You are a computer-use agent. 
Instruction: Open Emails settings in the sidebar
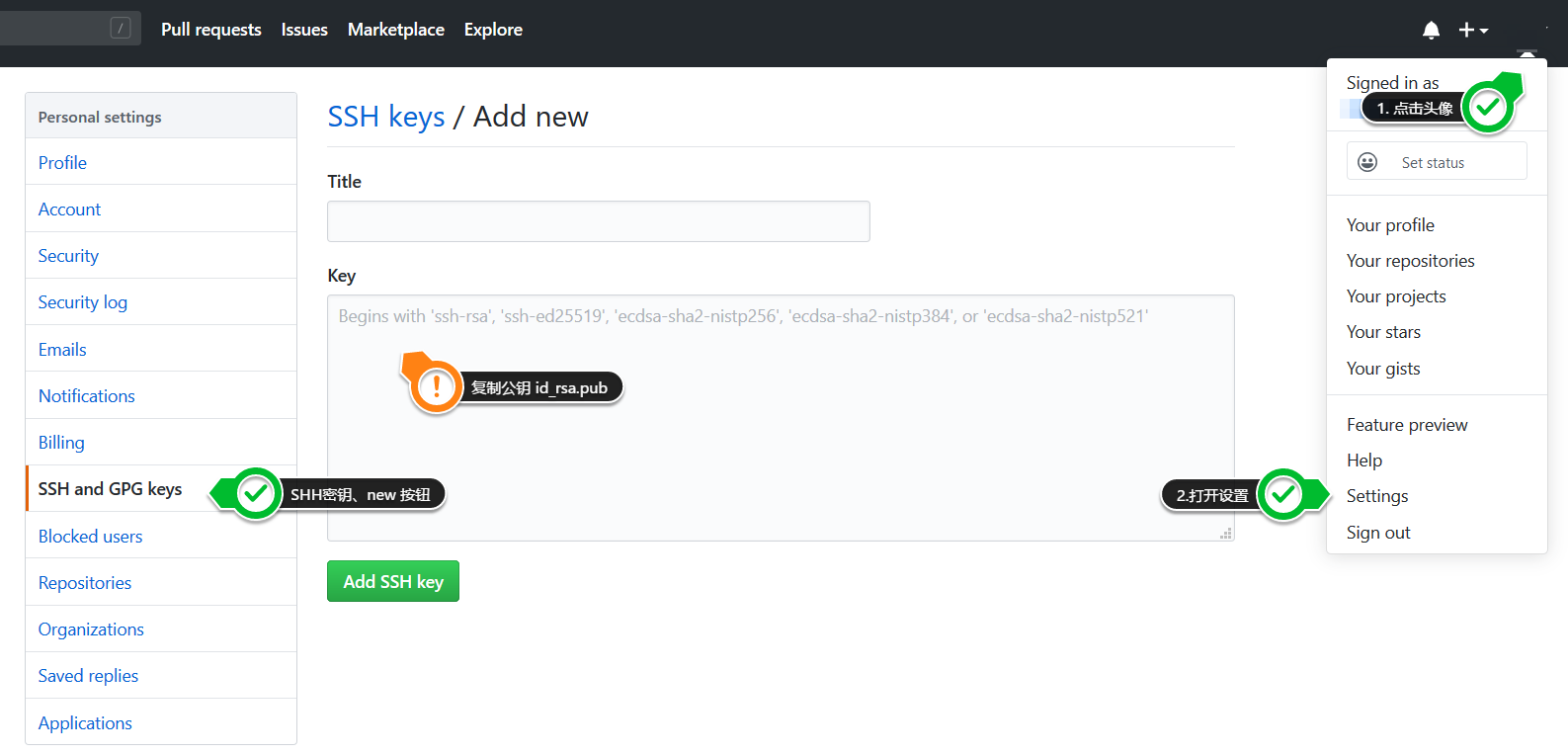pyautogui.click(x=161, y=349)
